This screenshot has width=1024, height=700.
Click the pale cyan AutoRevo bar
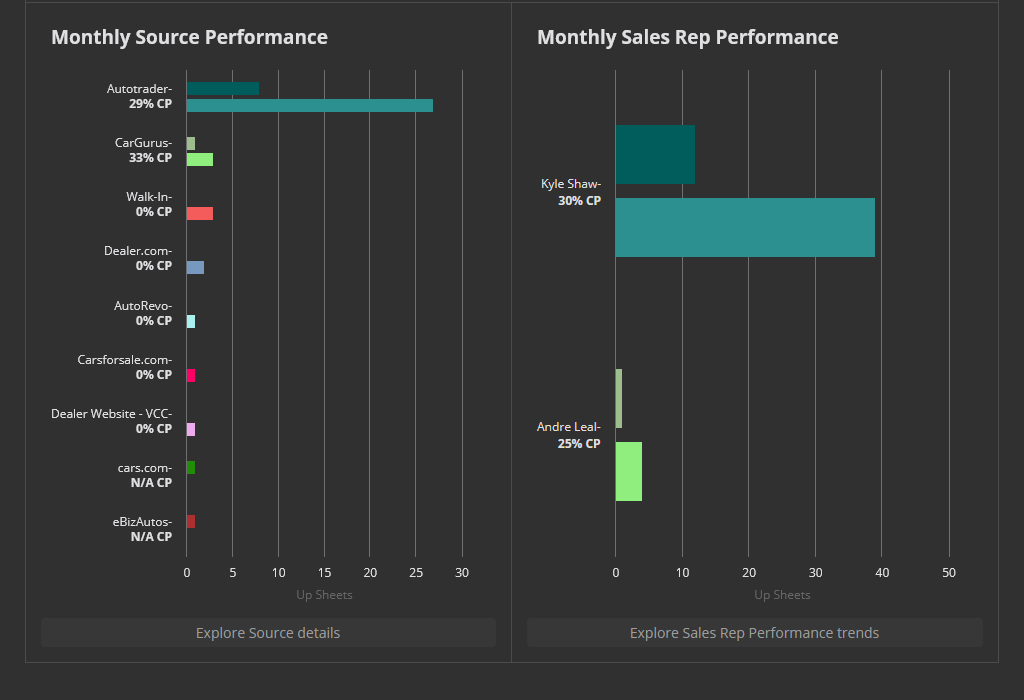pos(191,321)
